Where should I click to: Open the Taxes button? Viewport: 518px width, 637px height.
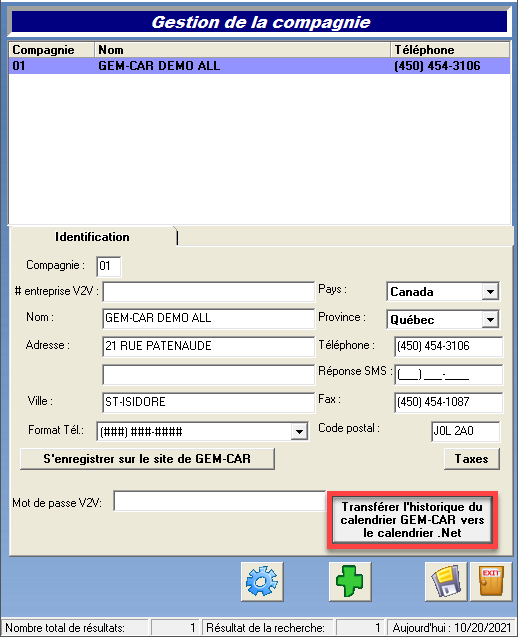472,459
